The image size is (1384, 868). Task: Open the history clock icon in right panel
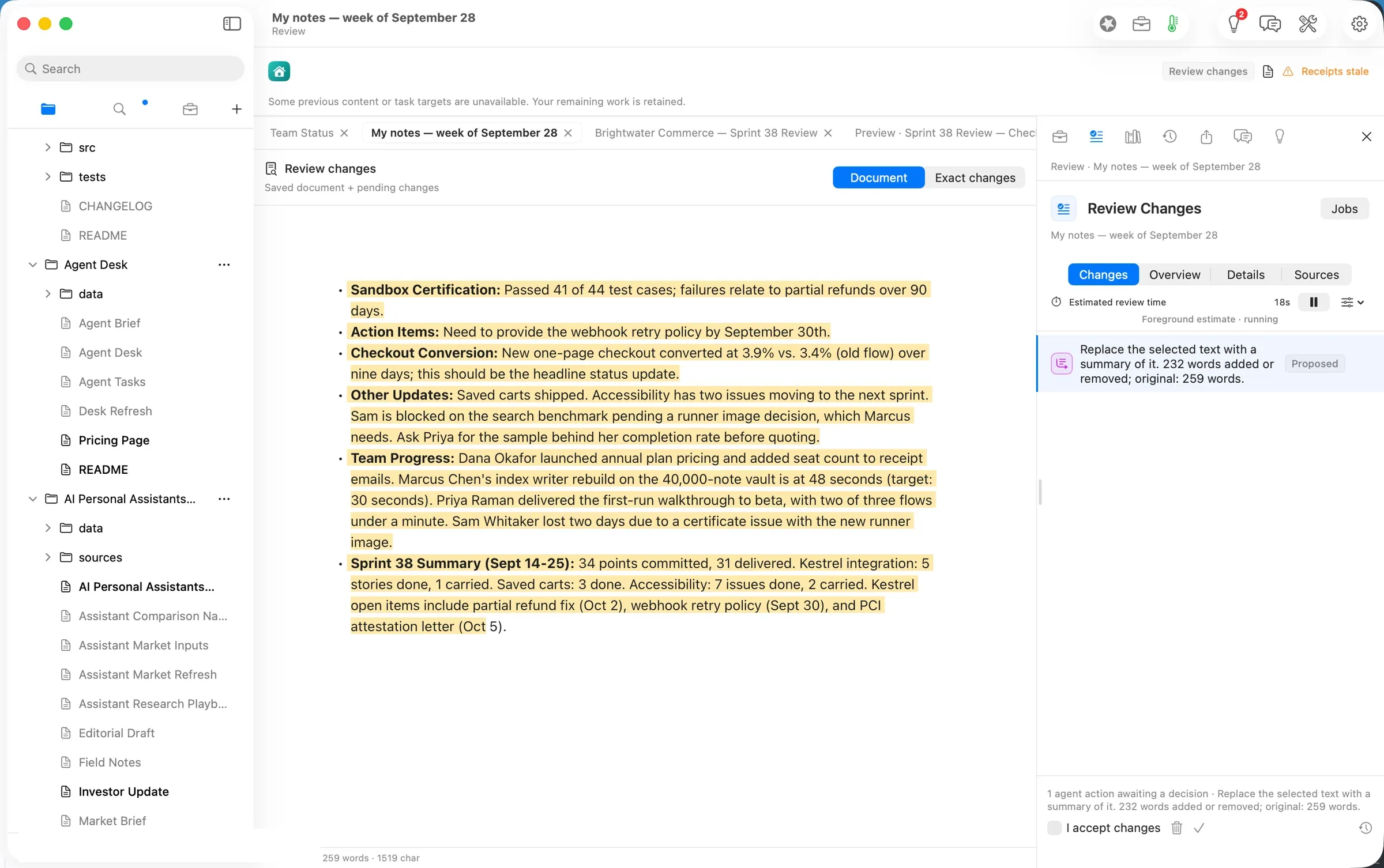coord(1169,137)
